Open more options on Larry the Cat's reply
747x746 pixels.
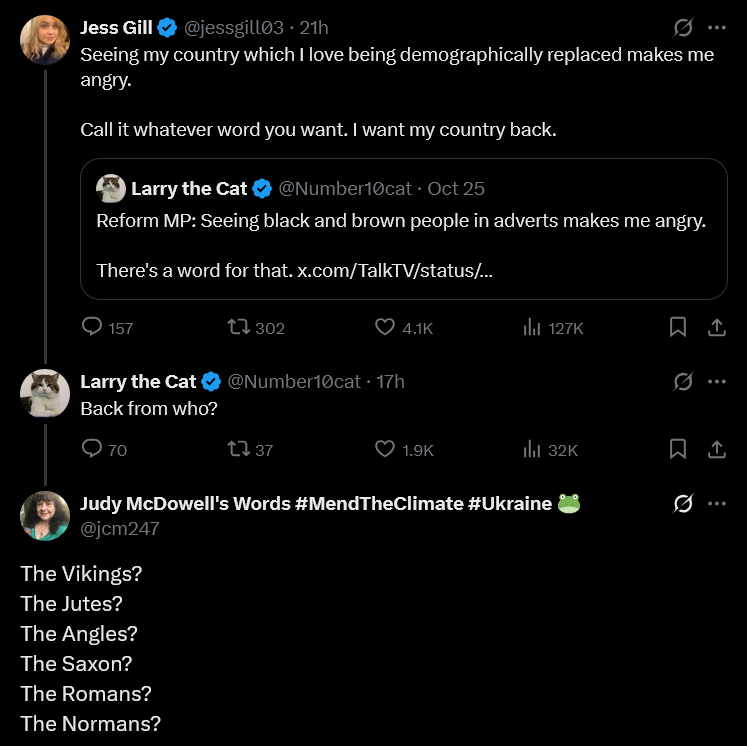coord(717,382)
